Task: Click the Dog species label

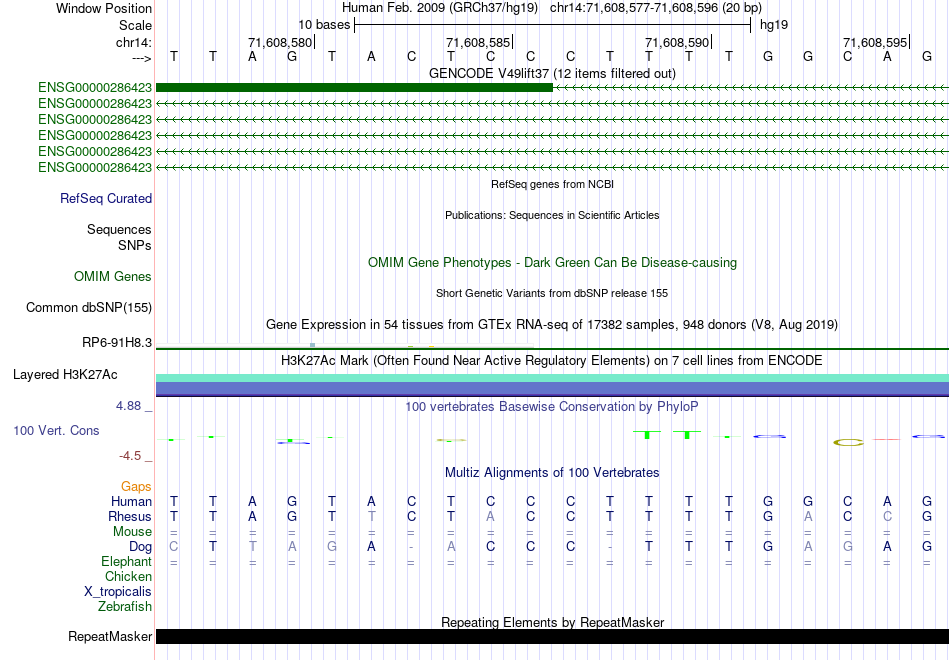Action: [140, 547]
